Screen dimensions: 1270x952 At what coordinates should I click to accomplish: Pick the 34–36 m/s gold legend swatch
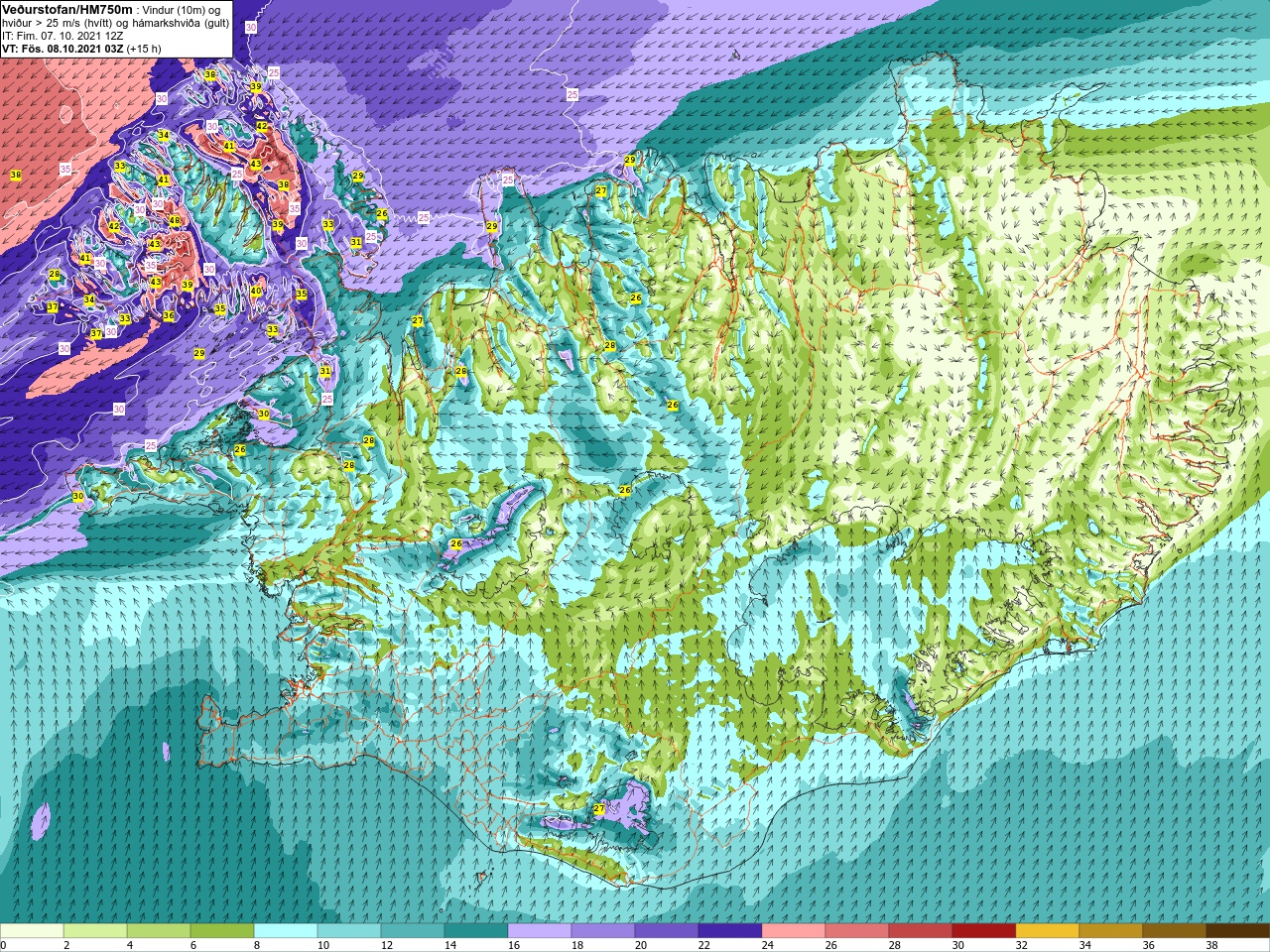pyautogui.click(x=1111, y=931)
